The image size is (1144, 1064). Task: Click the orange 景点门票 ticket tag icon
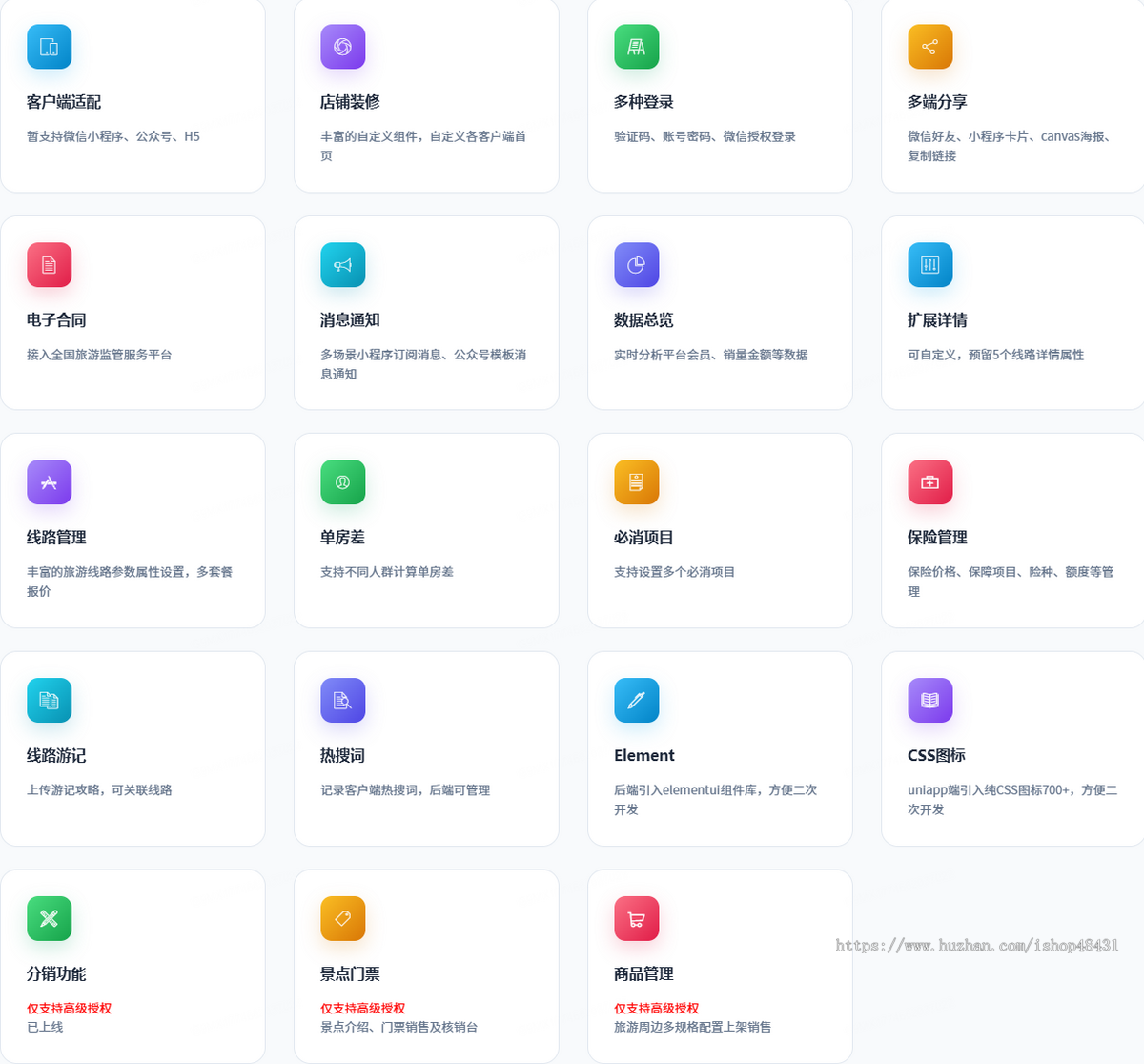(x=343, y=919)
